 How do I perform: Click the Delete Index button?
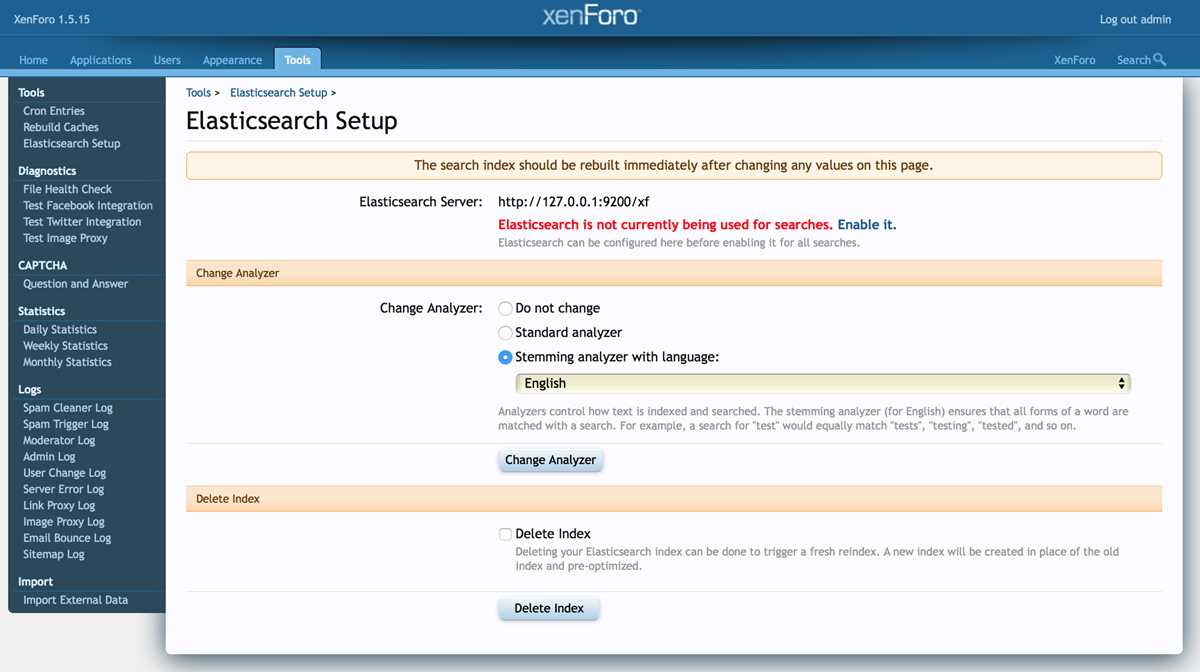(549, 608)
